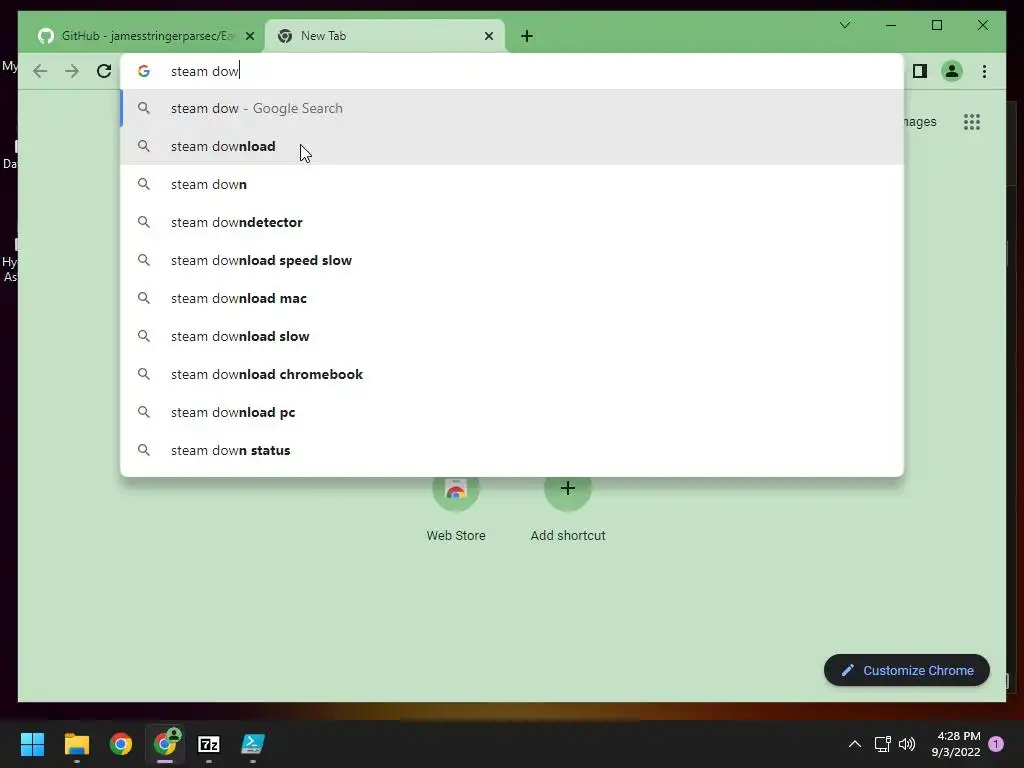Click the partially hidden Images link

click(921, 121)
